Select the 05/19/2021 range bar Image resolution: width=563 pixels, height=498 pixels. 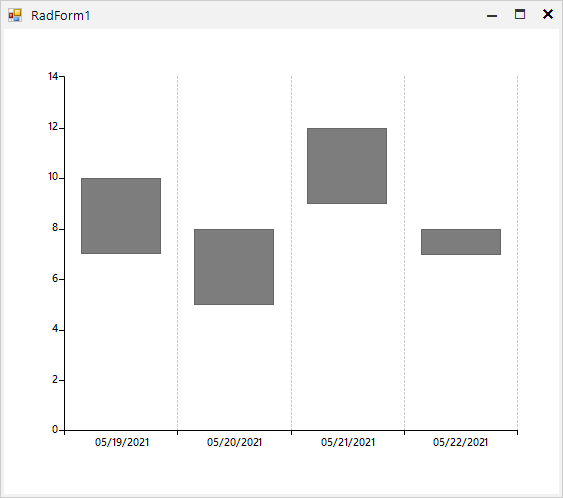tap(121, 216)
